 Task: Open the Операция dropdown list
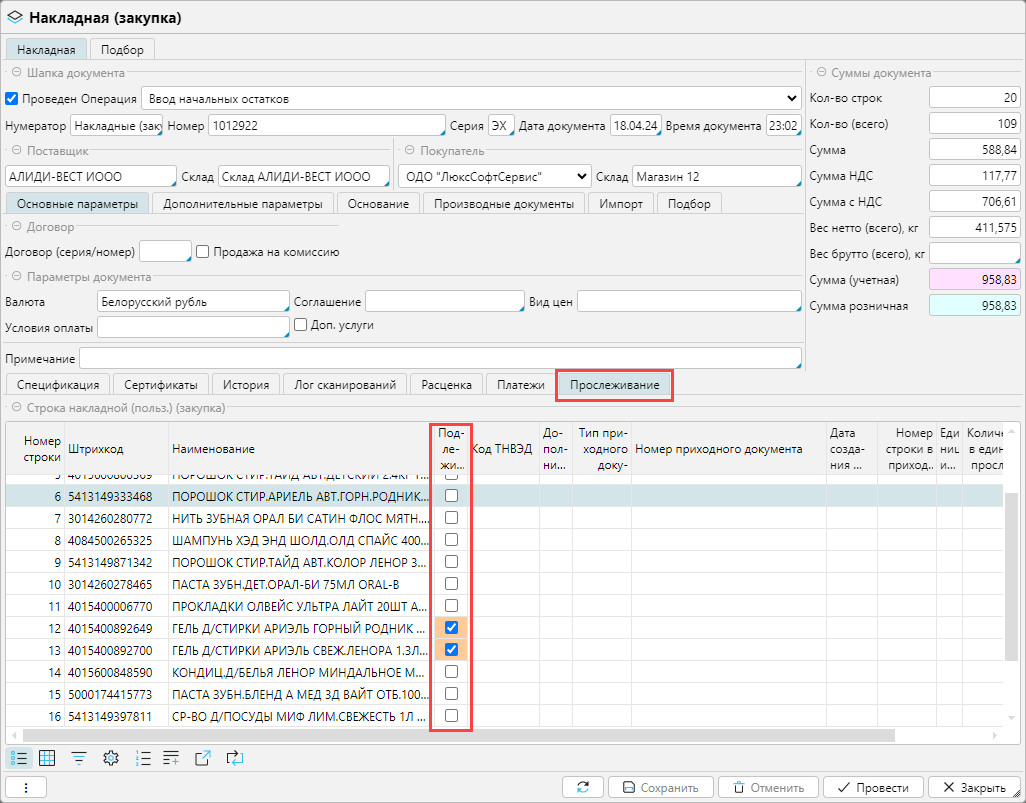coord(793,99)
